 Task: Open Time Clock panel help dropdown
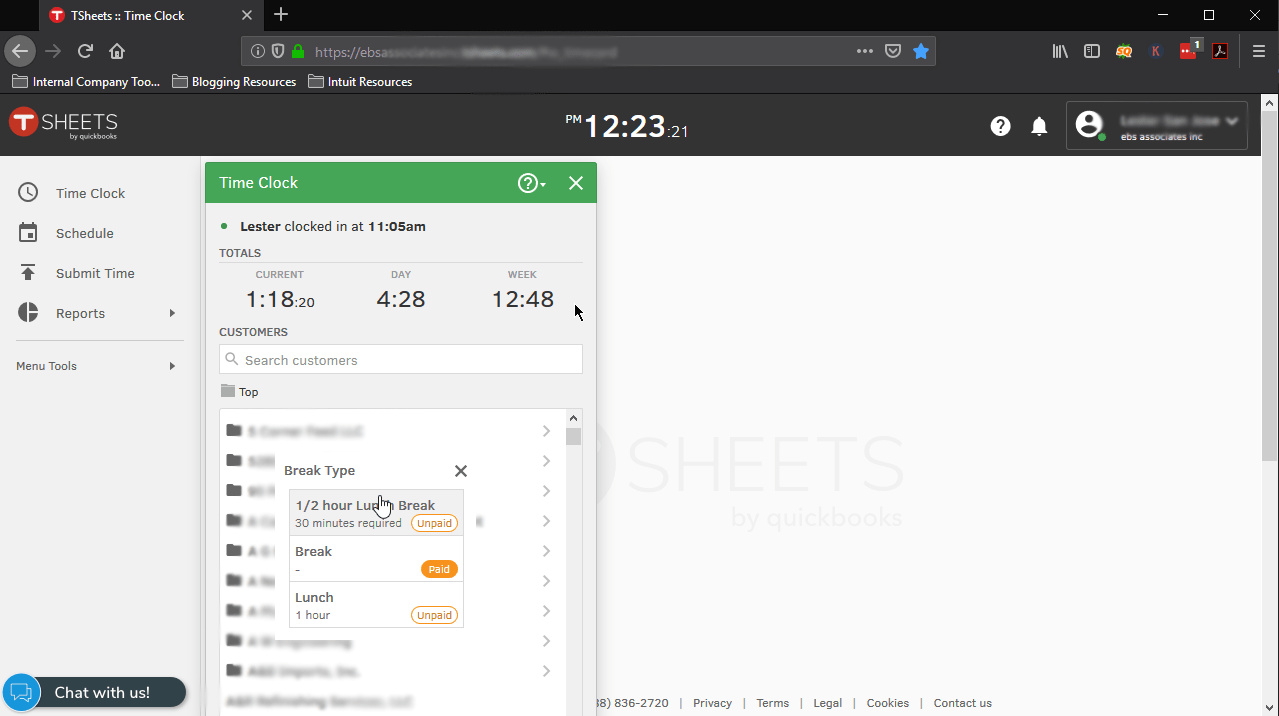[531, 183]
